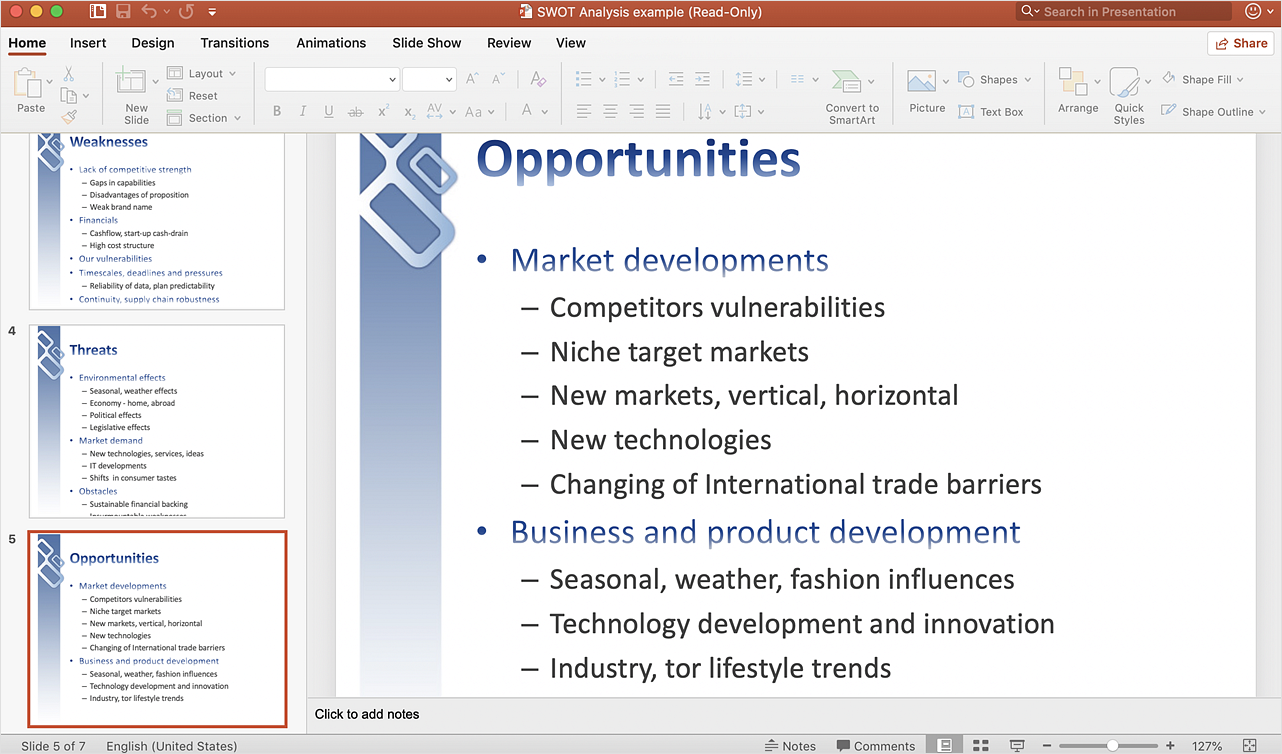Viewport: 1282px width, 754px height.
Task: Toggle Bold formatting
Action: pos(277,112)
